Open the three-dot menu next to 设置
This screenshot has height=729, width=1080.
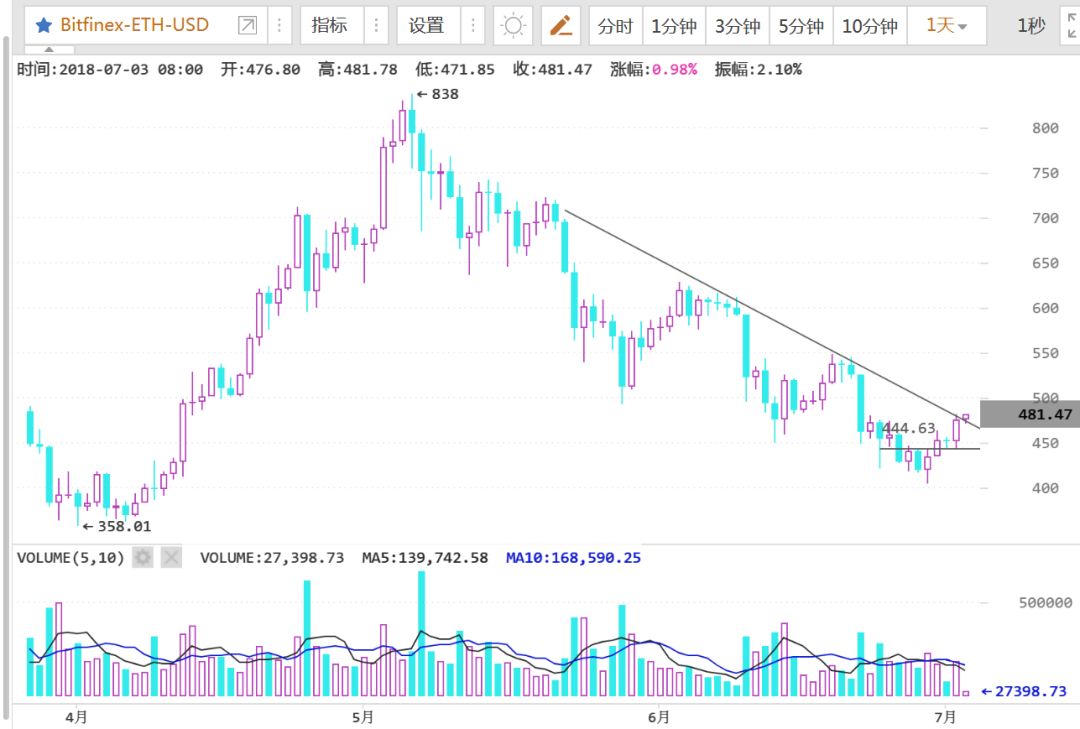point(472,25)
